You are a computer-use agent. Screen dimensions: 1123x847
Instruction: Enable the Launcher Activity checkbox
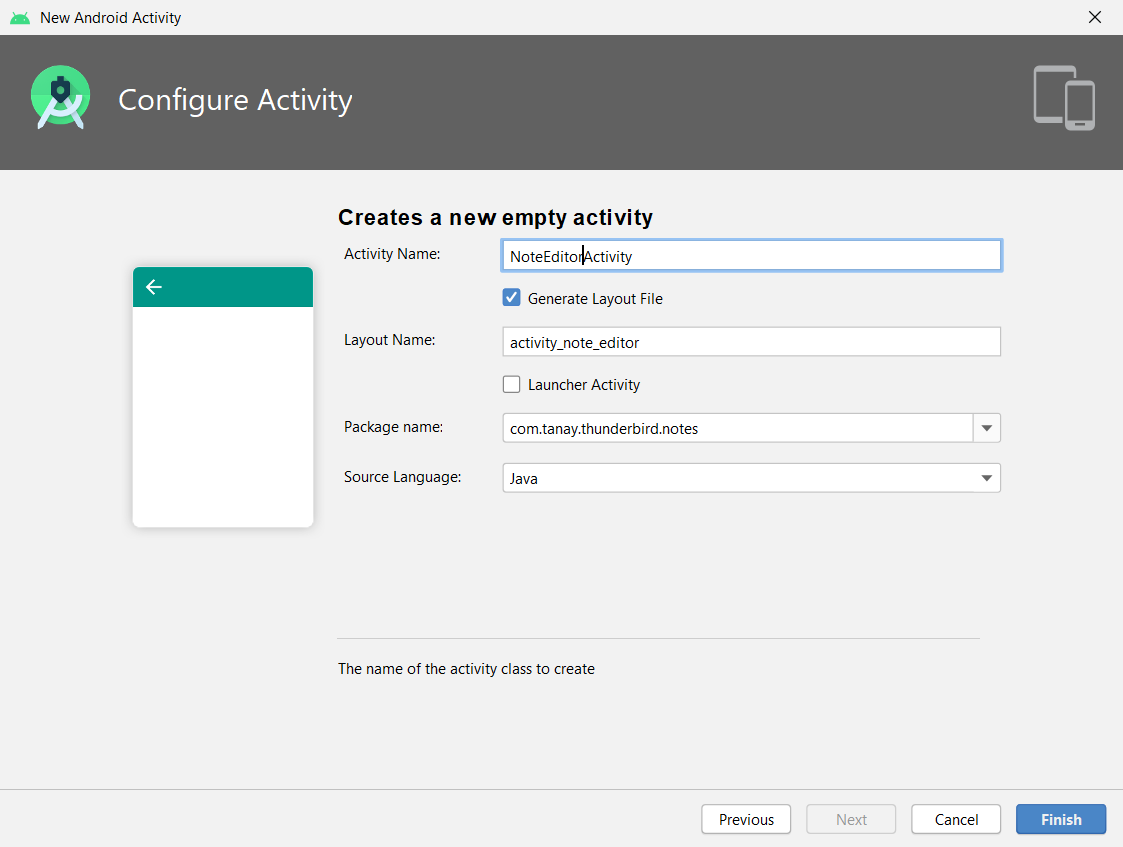pyautogui.click(x=511, y=384)
